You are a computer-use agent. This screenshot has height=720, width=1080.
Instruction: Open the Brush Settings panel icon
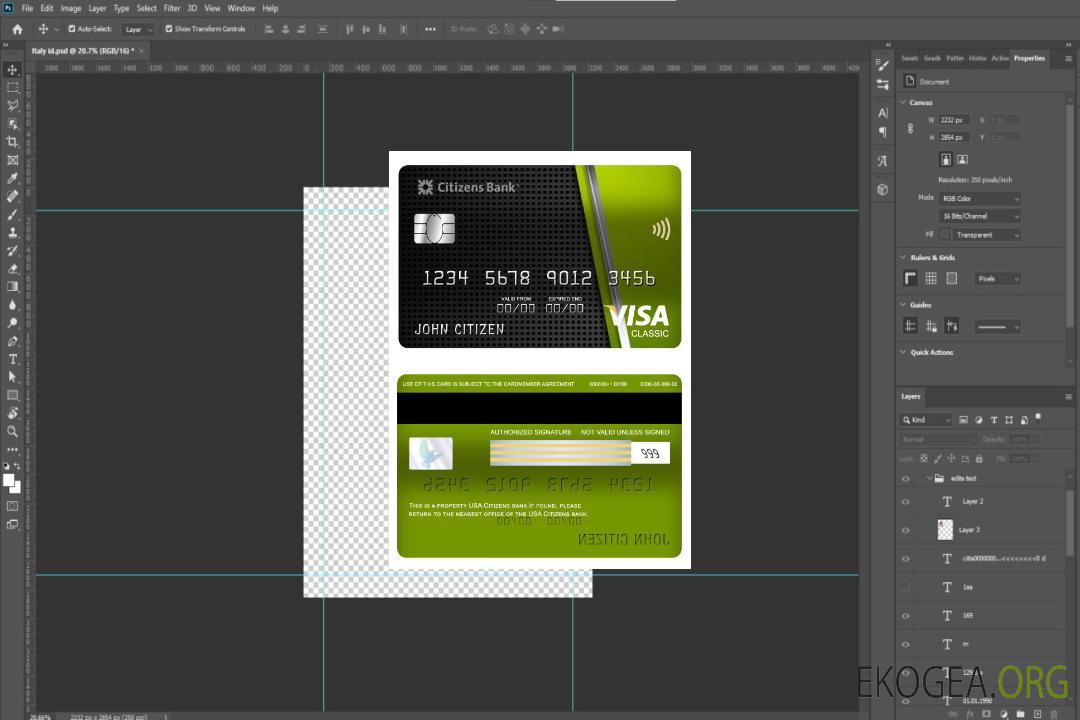tap(883, 65)
